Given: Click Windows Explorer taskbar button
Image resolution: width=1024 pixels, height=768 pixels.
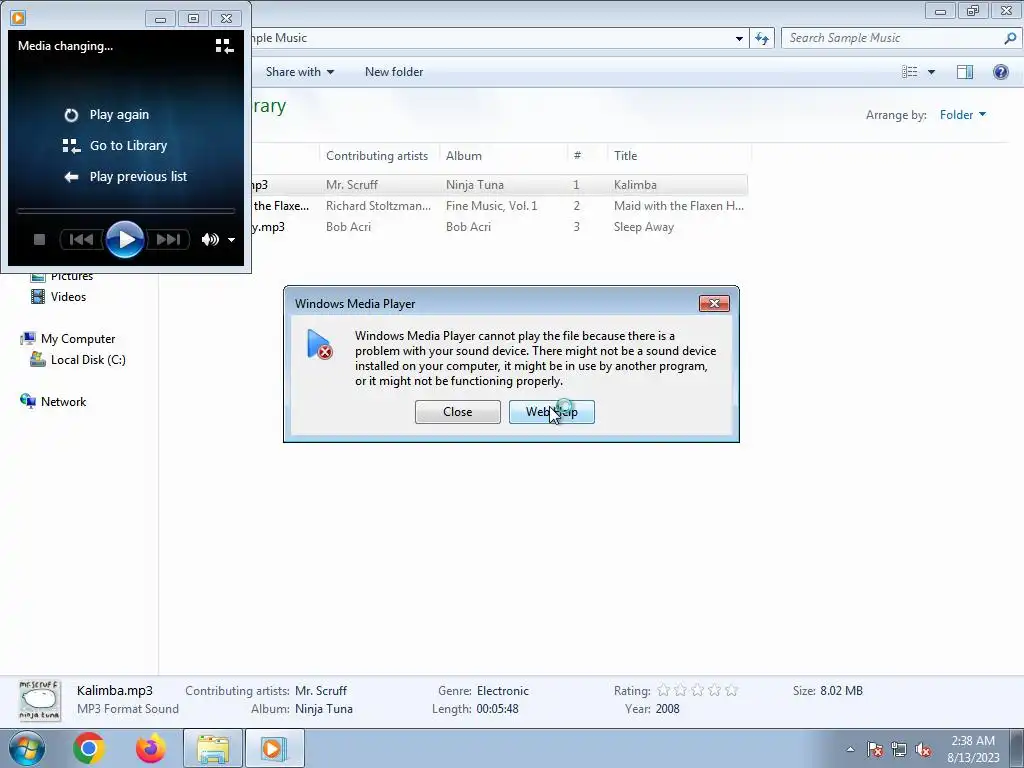Looking at the screenshot, I should [x=213, y=748].
